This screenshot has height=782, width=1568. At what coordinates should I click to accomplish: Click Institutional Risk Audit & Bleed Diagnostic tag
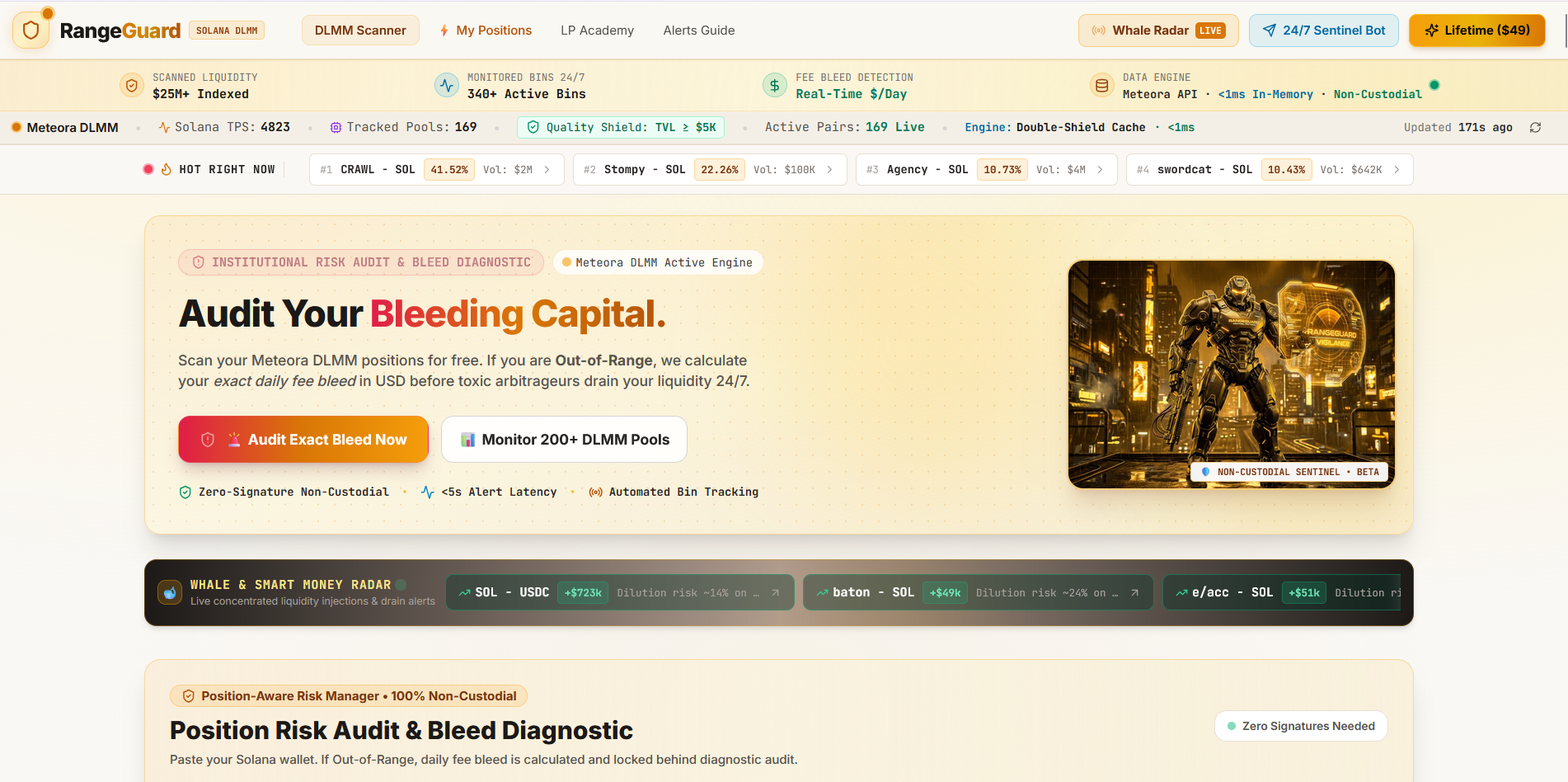pos(361,262)
